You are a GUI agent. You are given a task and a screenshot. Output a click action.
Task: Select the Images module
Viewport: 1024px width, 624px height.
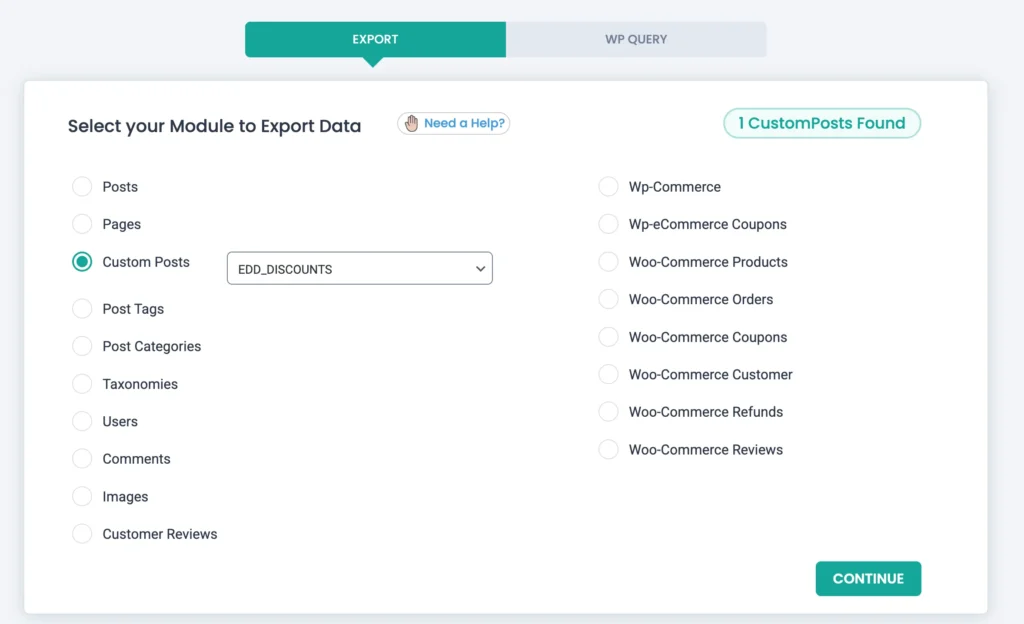82,496
